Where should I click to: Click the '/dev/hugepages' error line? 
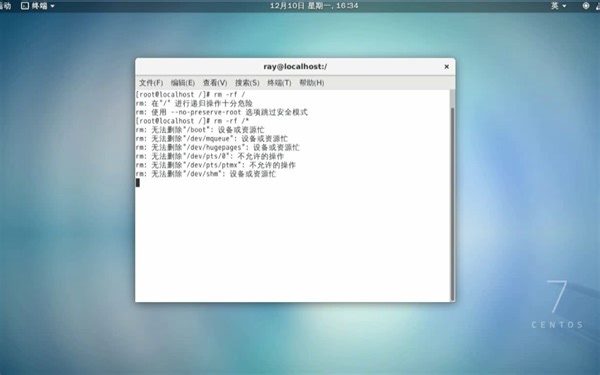[x=217, y=147]
